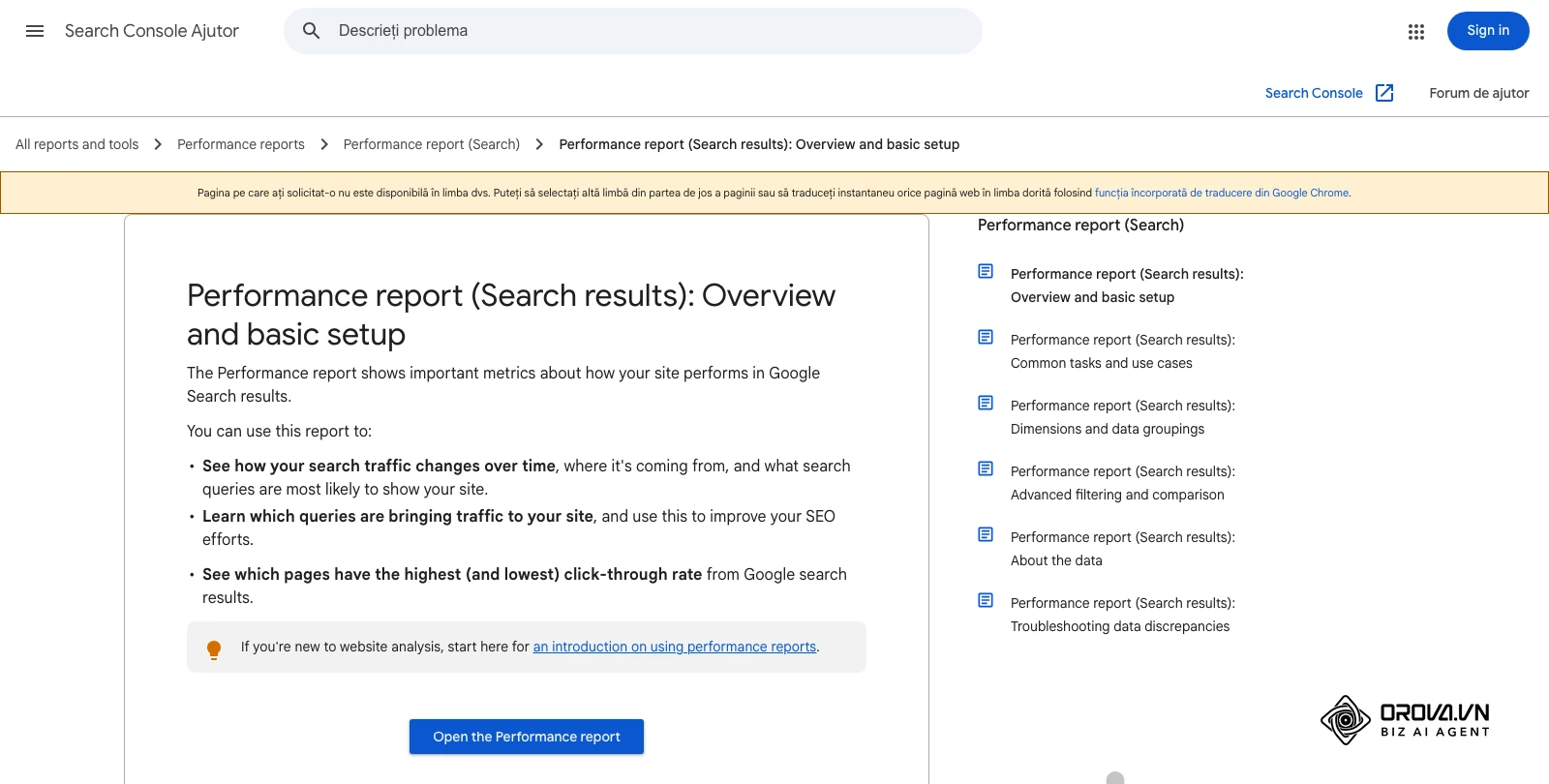Screen dimensions: 1549x784
Task: Go to Forum de ajutor
Action: 1479,93
